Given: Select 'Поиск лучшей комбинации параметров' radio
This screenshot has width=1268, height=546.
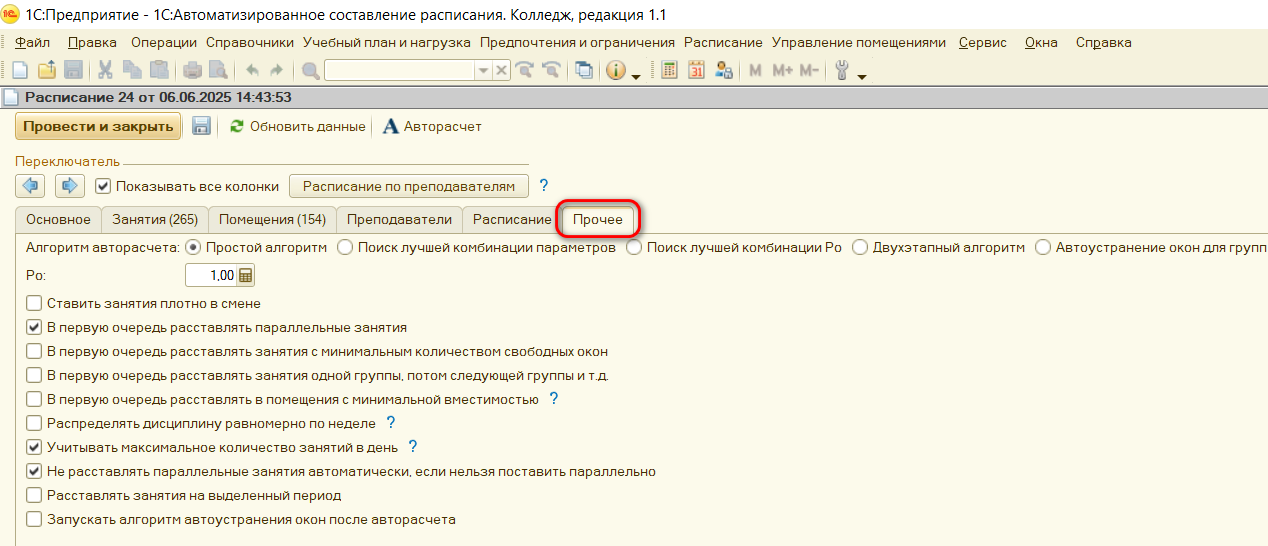Looking at the screenshot, I should tap(345, 247).
